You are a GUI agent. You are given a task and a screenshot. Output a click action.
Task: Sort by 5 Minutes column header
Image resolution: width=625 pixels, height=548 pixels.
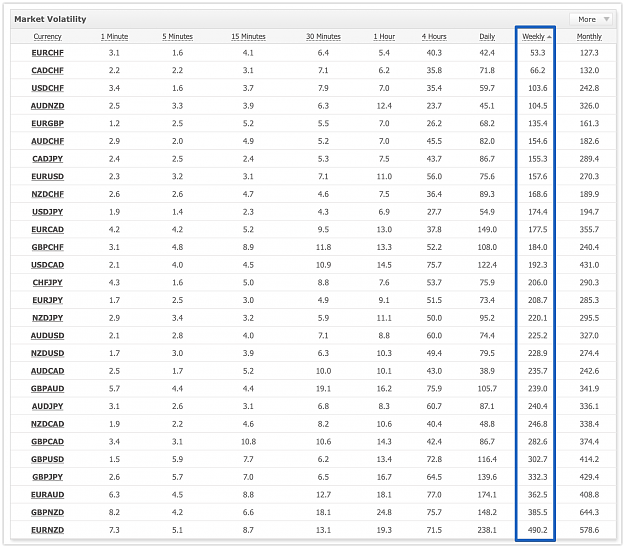[177, 37]
